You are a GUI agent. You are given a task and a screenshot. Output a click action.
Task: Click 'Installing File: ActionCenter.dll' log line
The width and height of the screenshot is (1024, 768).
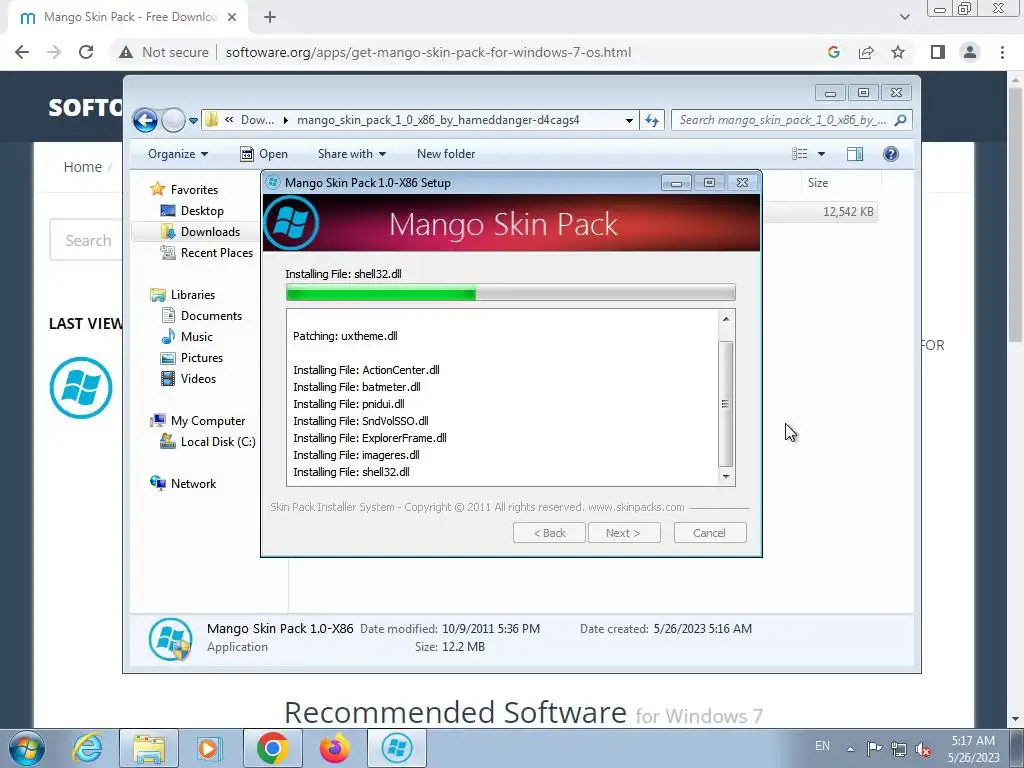pos(366,370)
